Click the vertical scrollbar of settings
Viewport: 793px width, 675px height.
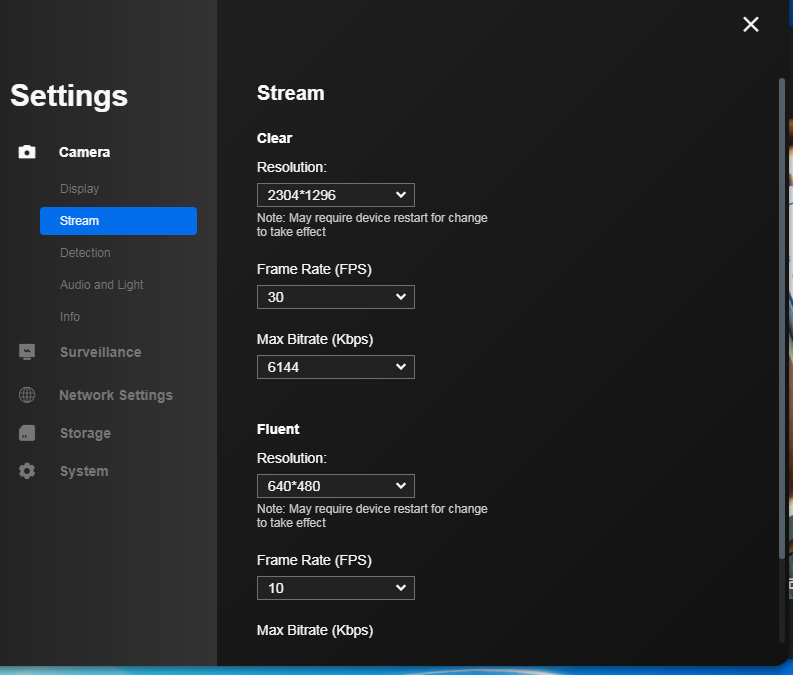coord(782,320)
